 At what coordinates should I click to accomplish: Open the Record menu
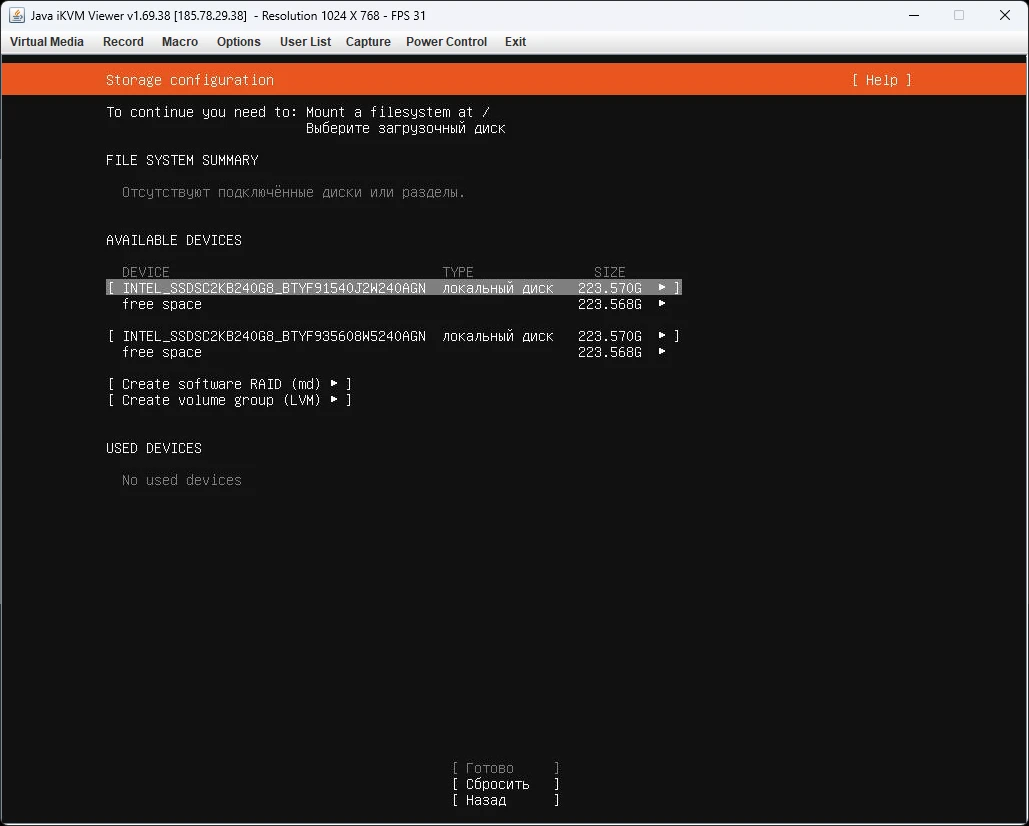coord(123,42)
